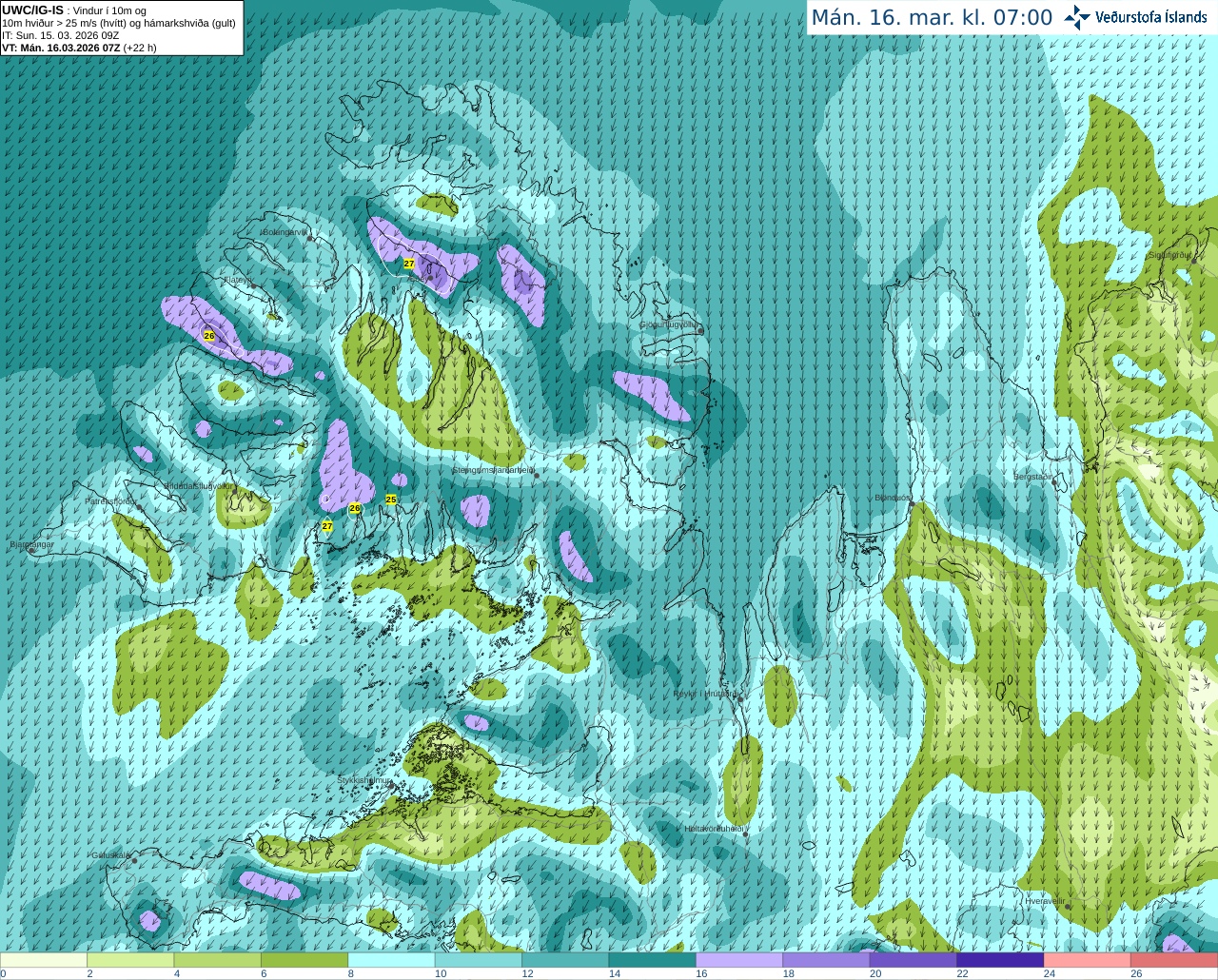
Task: Click the Bíldudalsflugvöllur station label
Action: point(197,486)
